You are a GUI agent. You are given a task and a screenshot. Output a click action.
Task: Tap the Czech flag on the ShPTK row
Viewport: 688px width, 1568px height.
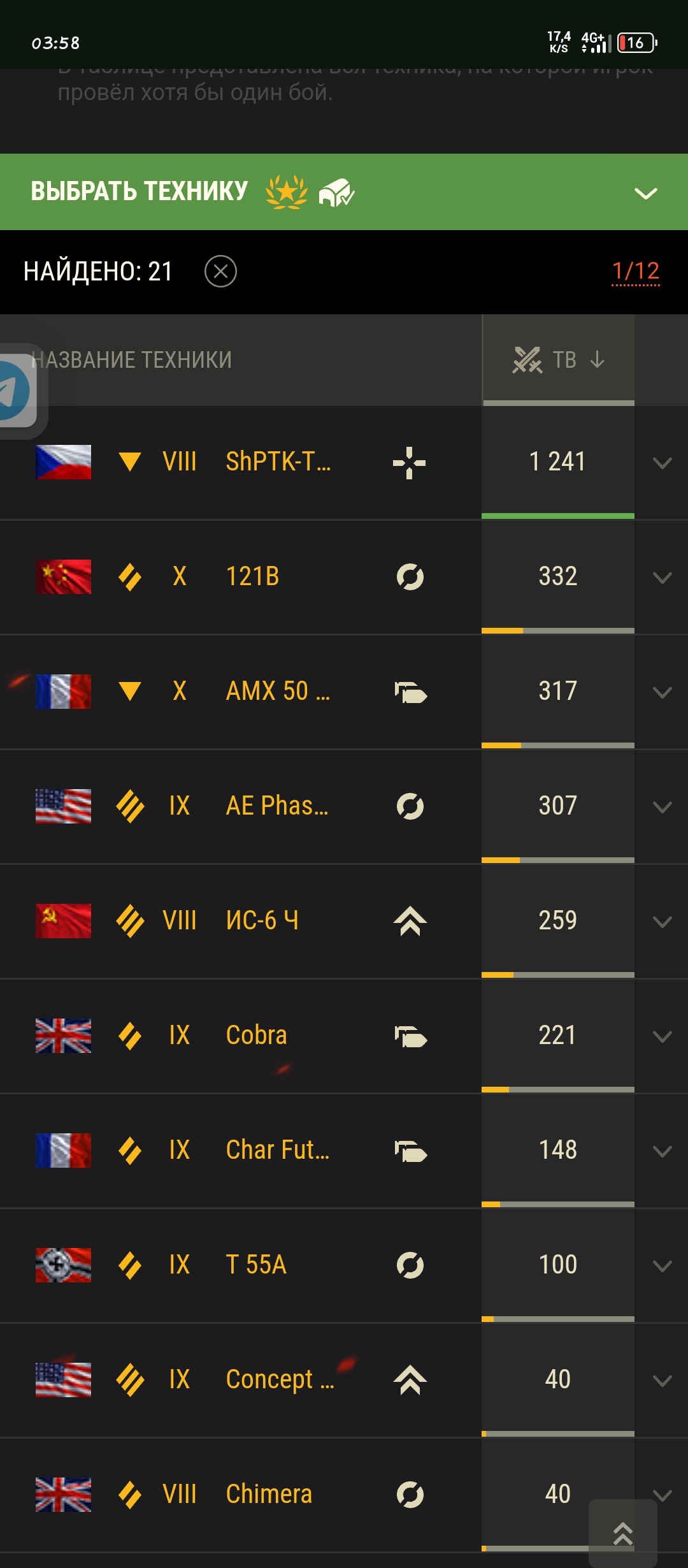click(63, 462)
